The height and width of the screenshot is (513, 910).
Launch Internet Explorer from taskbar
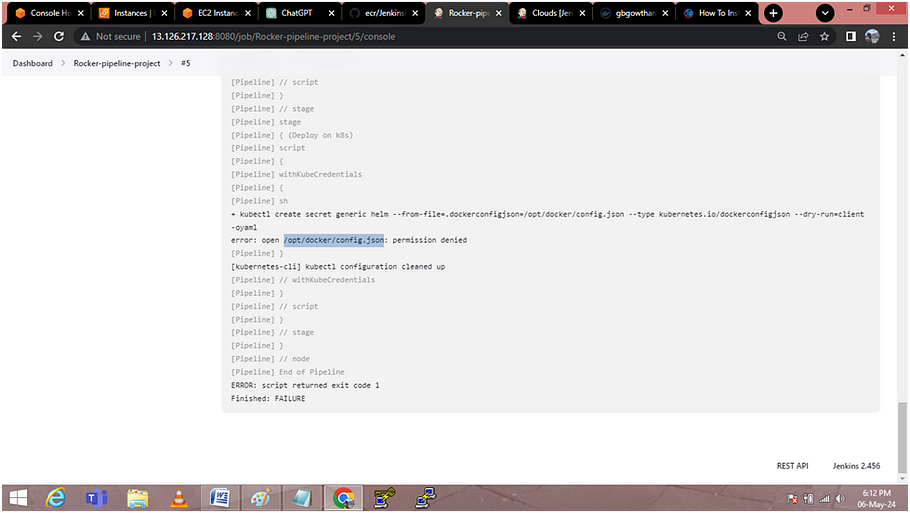[x=56, y=498]
